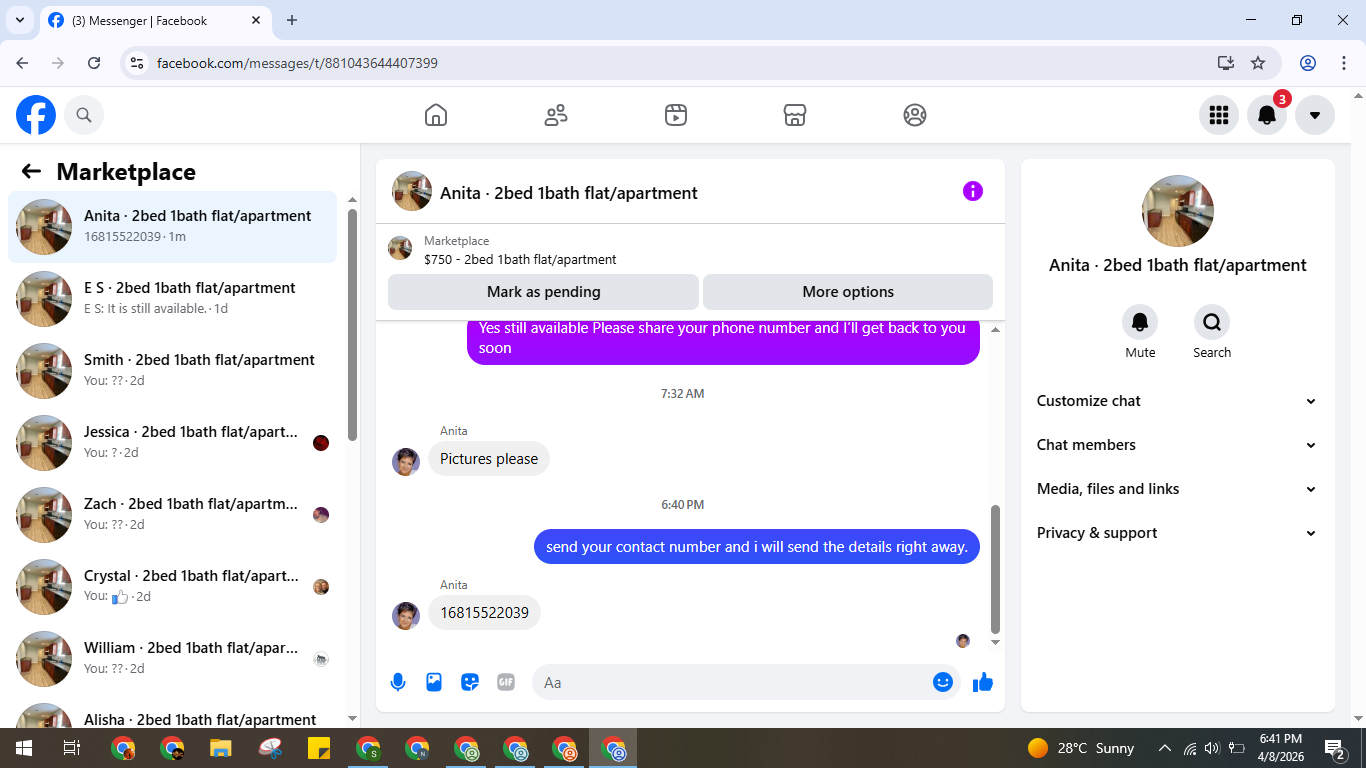Click the conversation list scrollbar thumb

click(352, 324)
